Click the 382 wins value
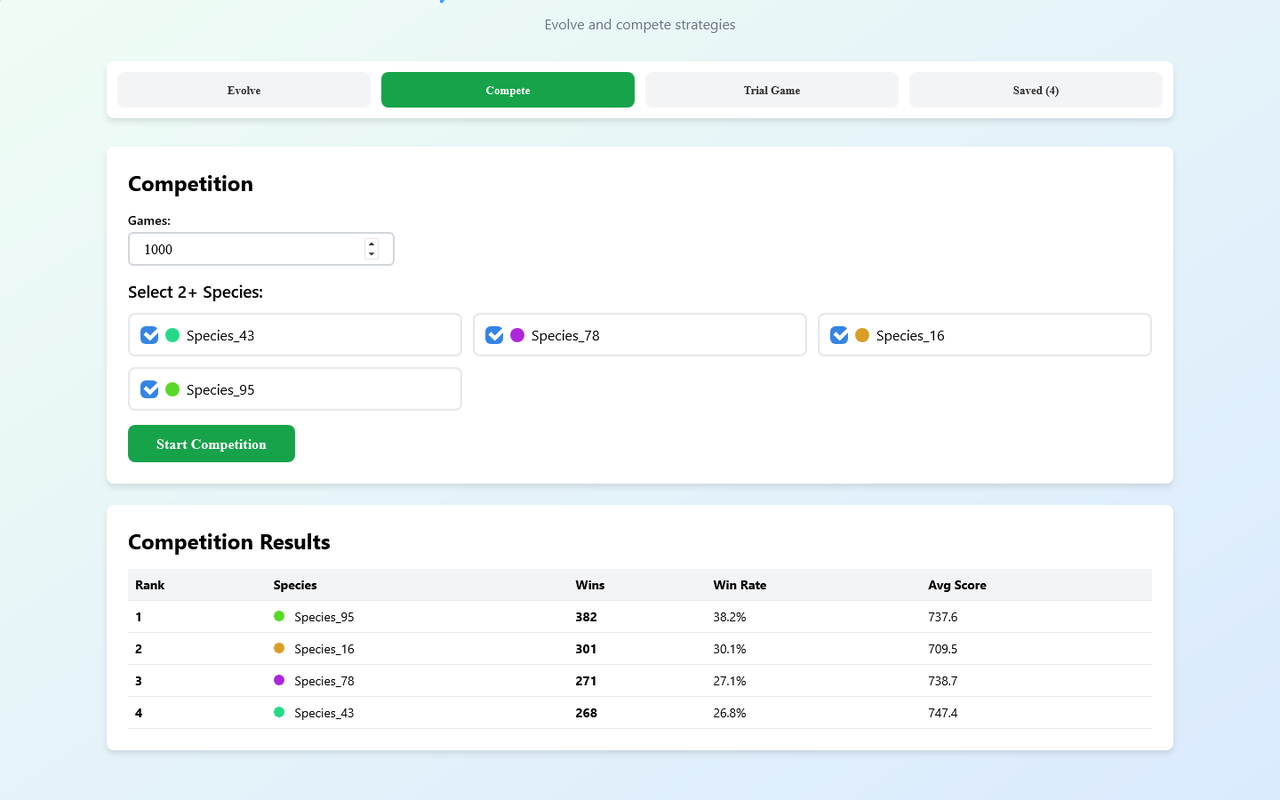 coord(586,617)
